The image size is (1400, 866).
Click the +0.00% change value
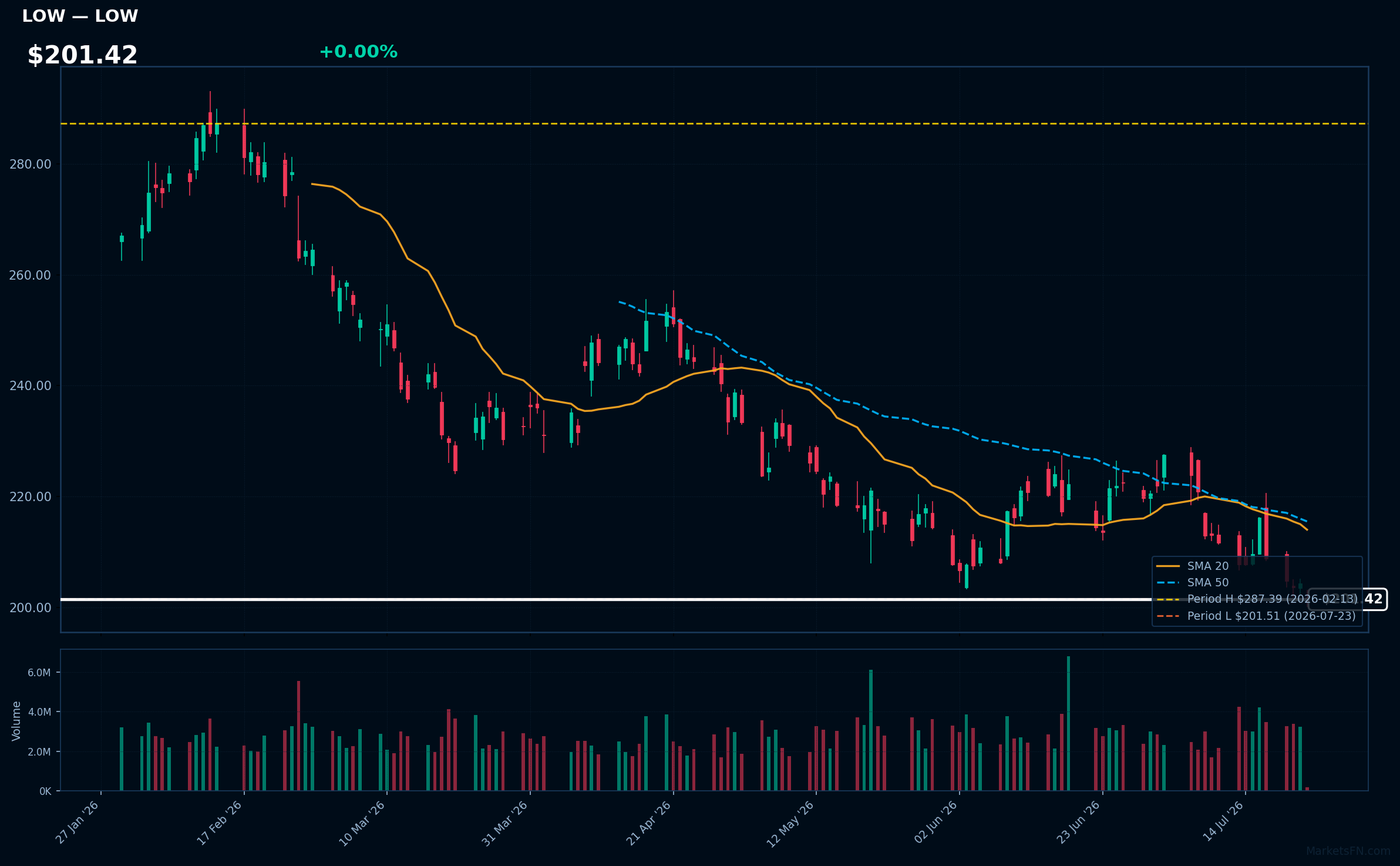358,52
